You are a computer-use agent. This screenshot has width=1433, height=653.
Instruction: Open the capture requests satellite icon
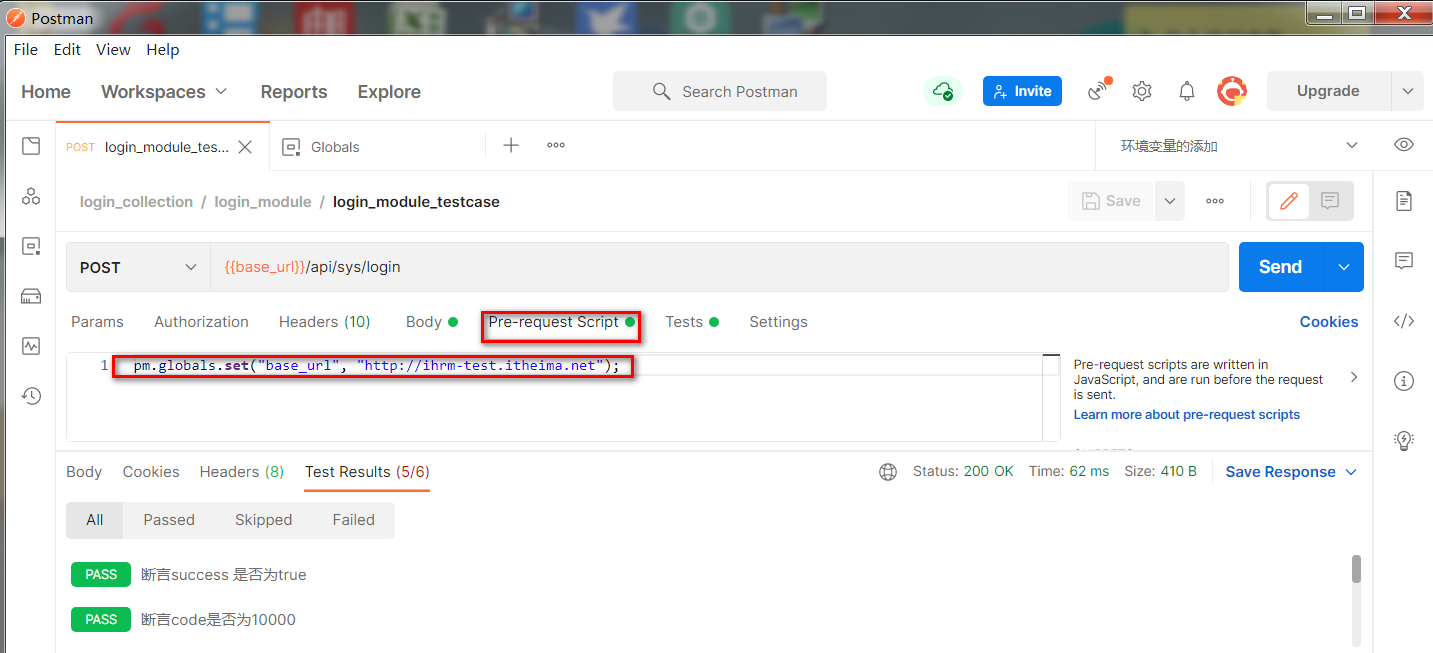pyautogui.click(x=1100, y=91)
